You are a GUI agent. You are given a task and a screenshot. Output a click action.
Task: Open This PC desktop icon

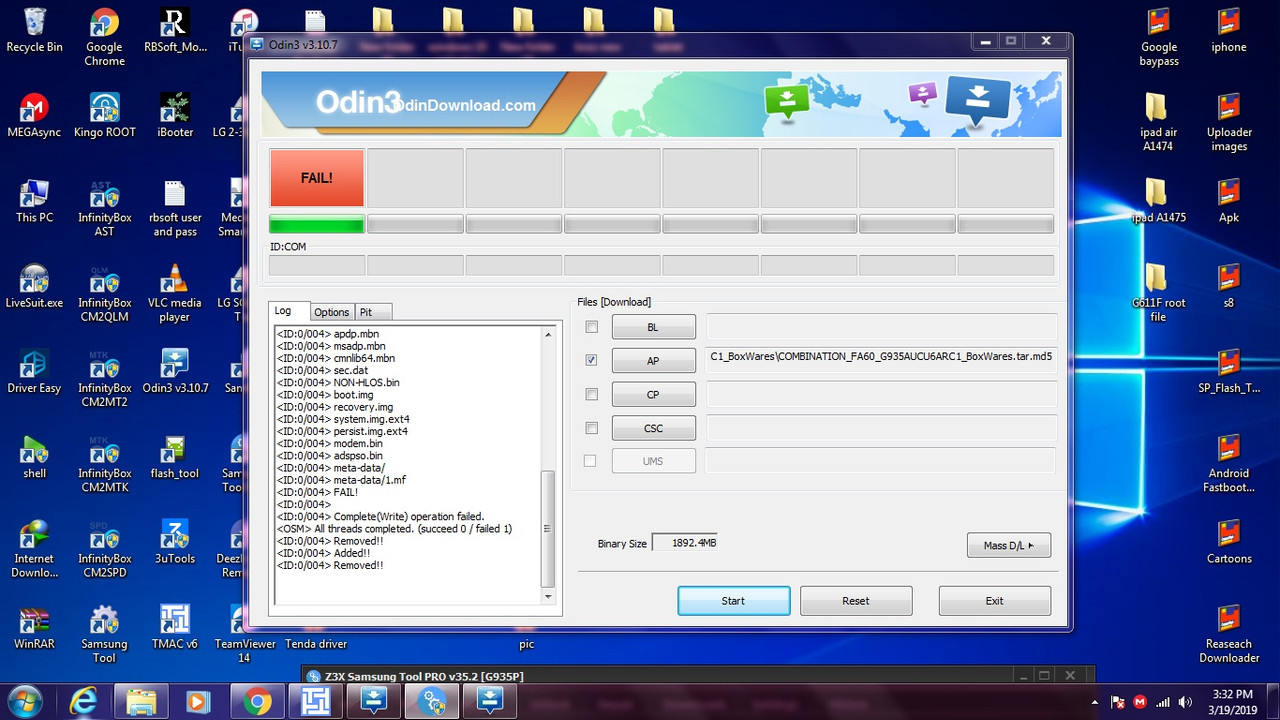point(34,200)
